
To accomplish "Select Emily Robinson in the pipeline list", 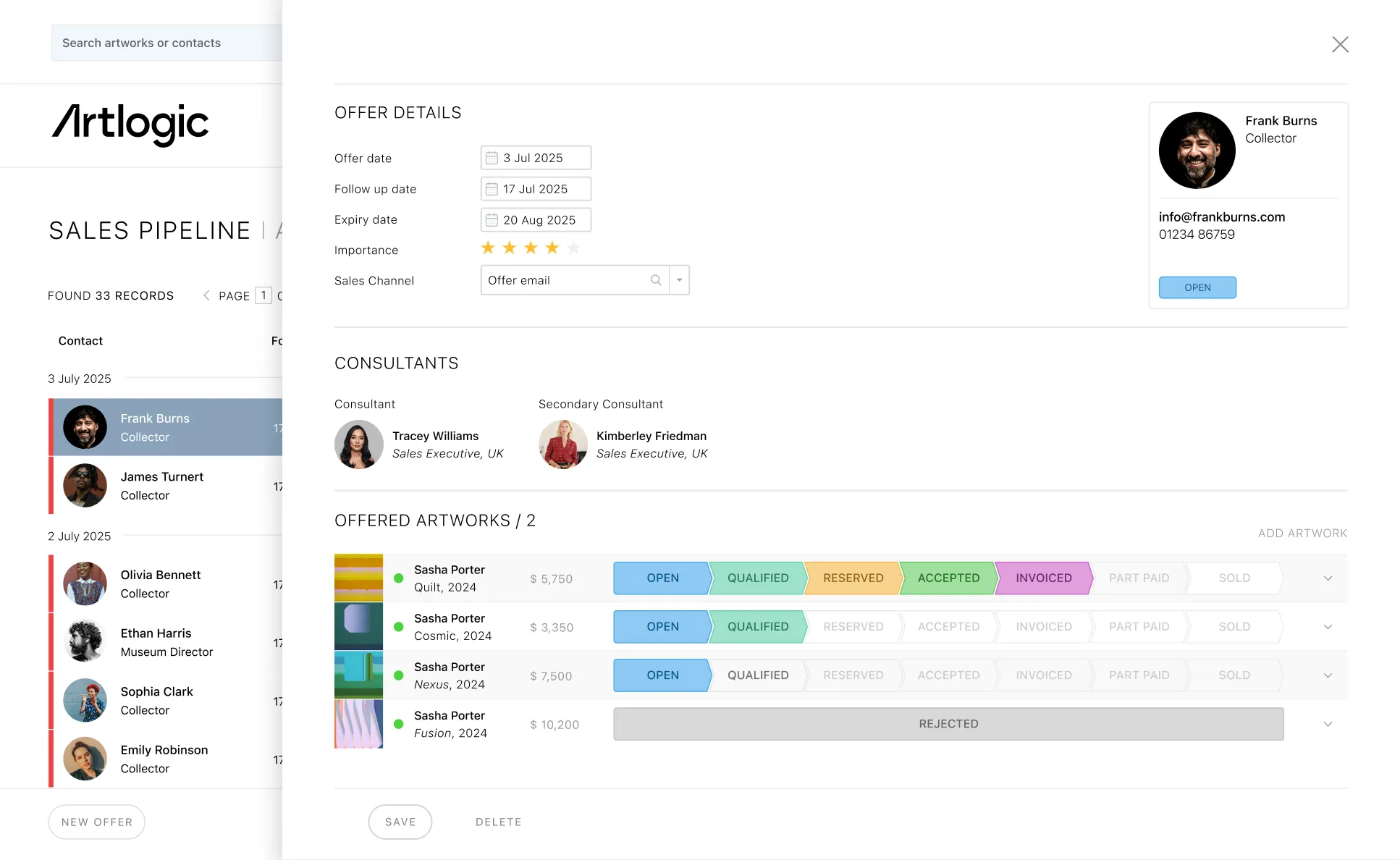I will pos(166,759).
